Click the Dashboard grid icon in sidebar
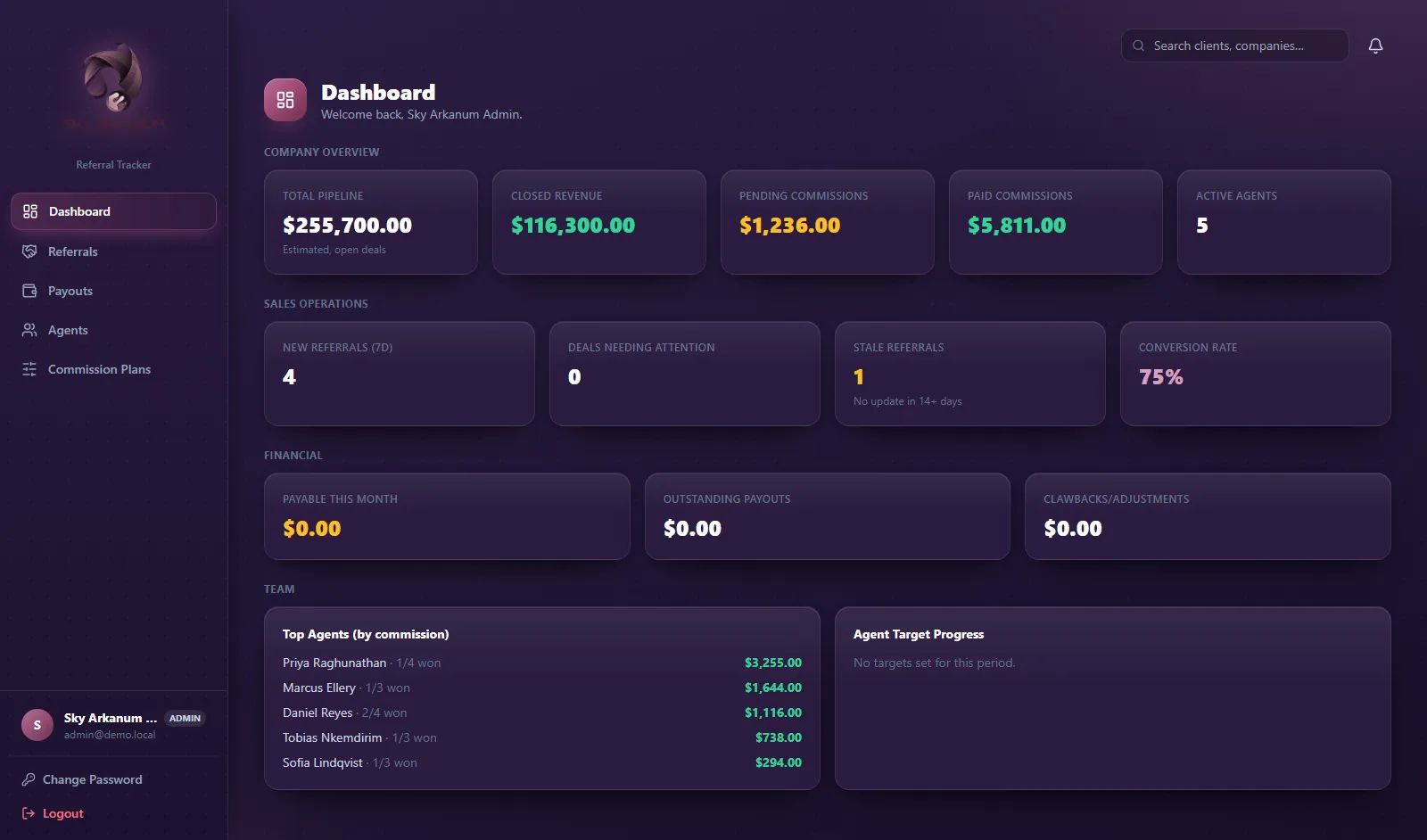 point(30,211)
